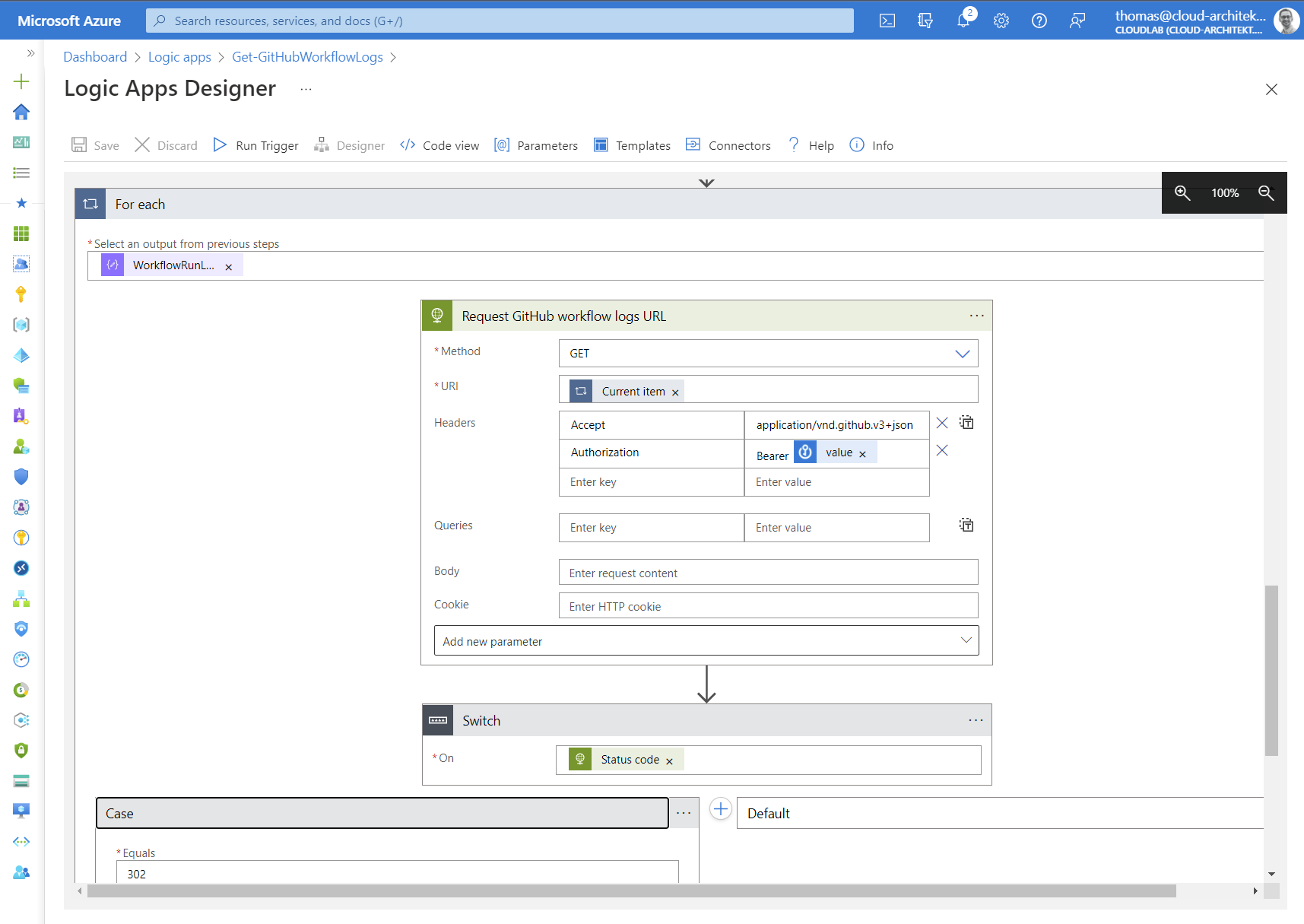Open Info in toolbar
The height and width of the screenshot is (924, 1304).
click(871, 145)
